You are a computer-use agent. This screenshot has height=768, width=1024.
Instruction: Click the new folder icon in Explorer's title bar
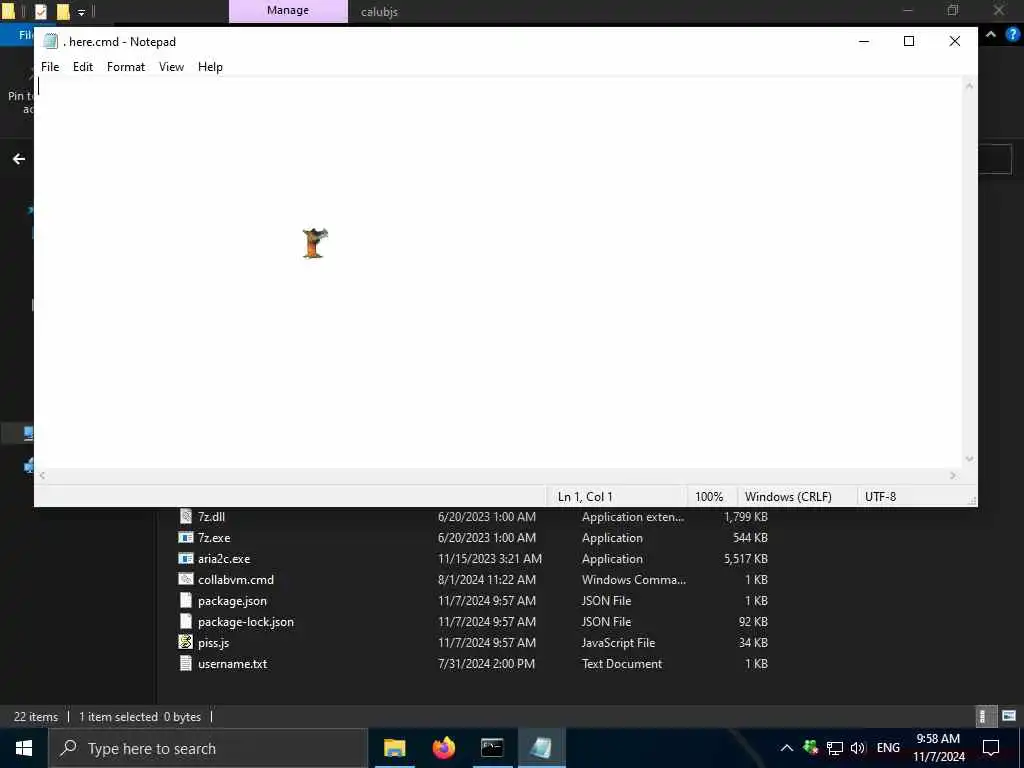pyautogui.click(x=63, y=11)
